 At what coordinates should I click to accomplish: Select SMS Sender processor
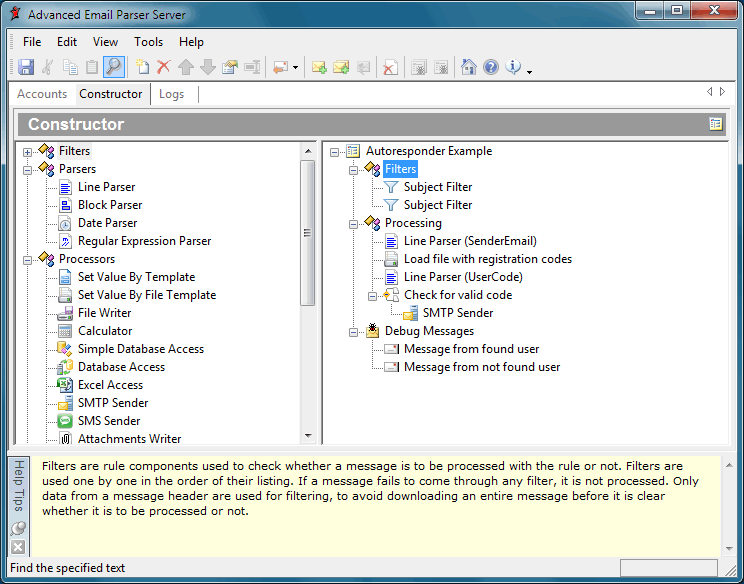pos(109,421)
